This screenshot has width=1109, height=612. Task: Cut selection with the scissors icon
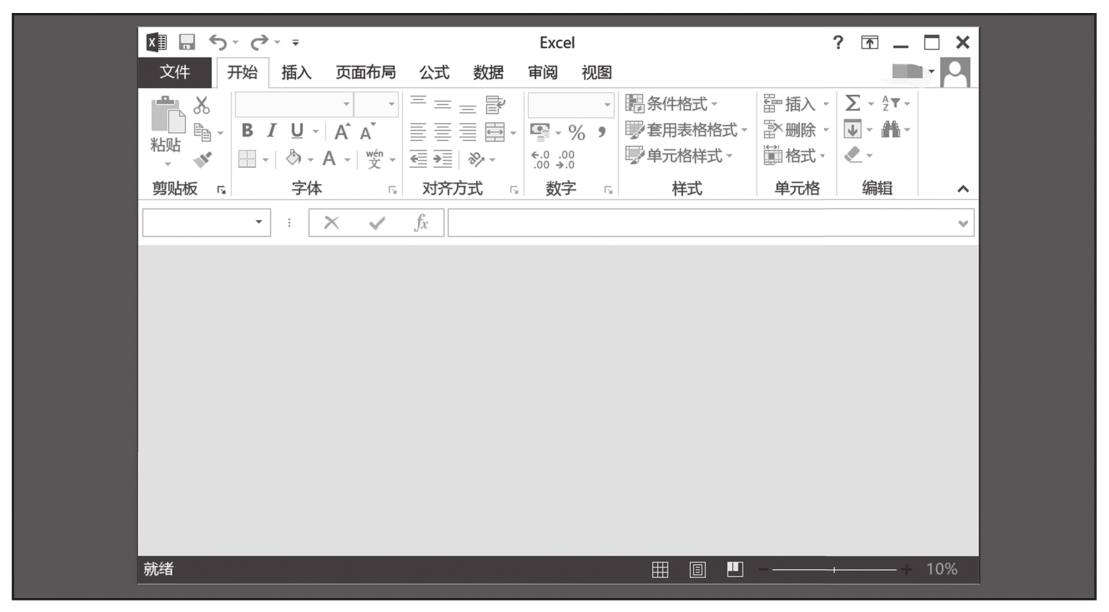202,105
